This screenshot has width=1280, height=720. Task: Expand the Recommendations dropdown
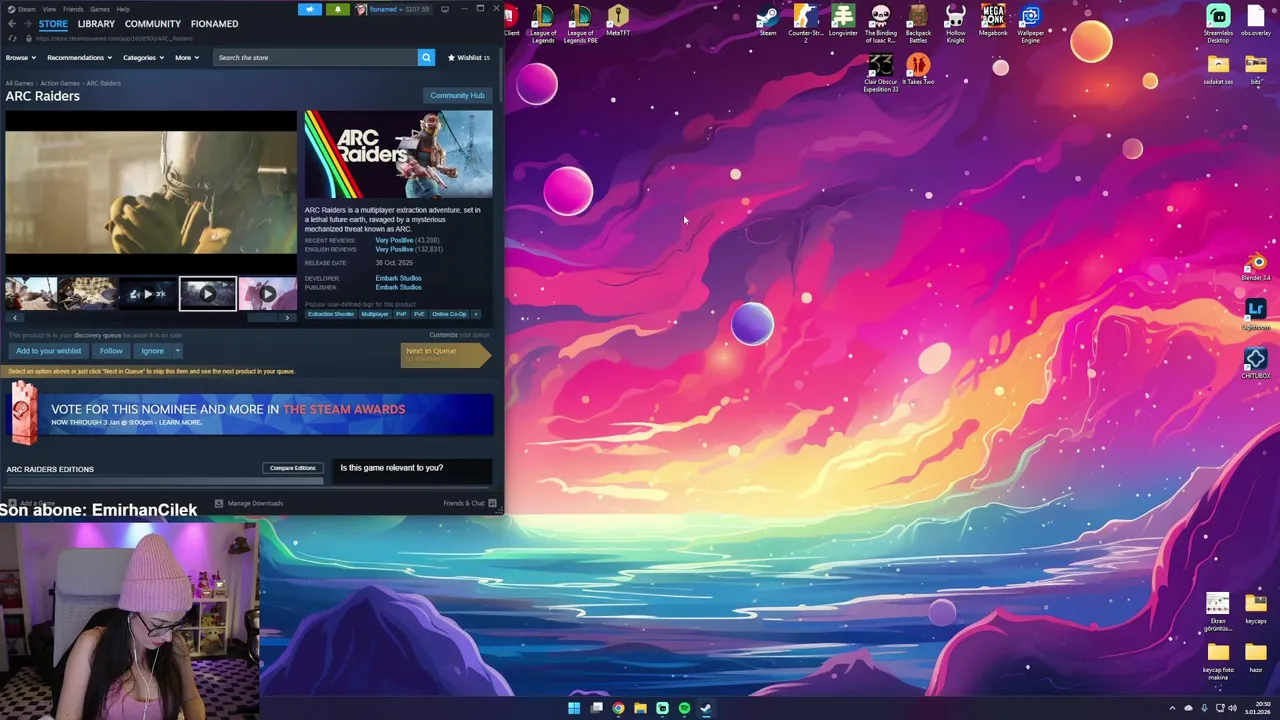pos(79,57)
